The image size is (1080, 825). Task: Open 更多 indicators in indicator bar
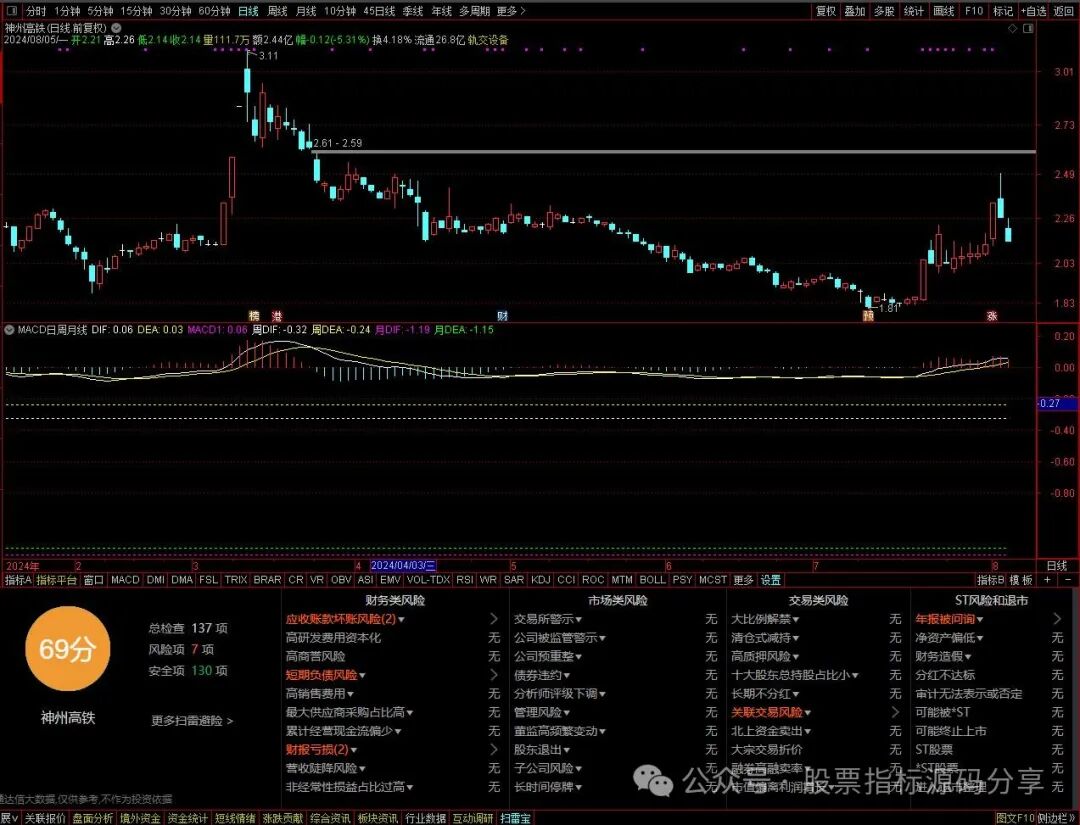[743, 581]
